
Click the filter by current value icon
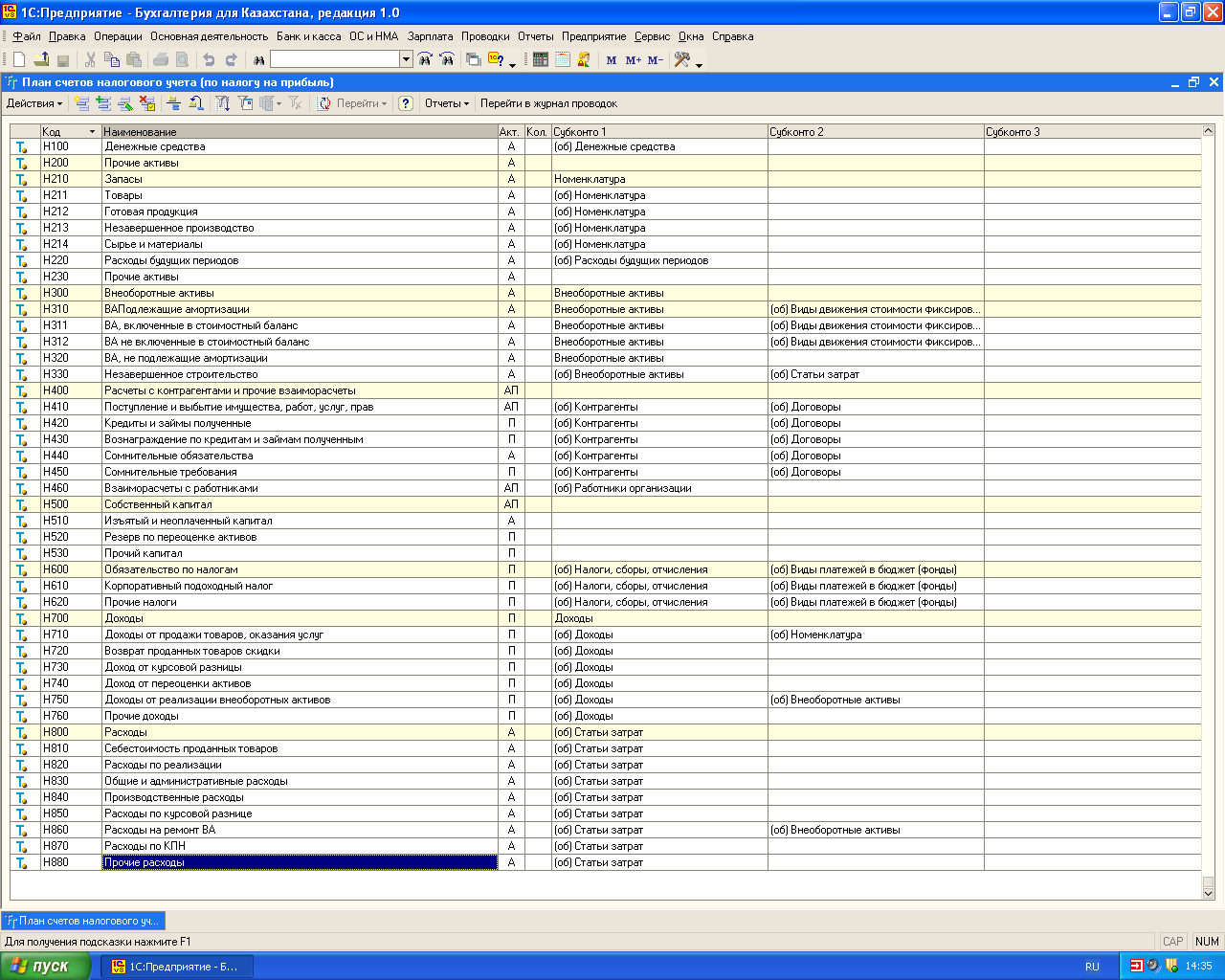(x=245, y=103)
